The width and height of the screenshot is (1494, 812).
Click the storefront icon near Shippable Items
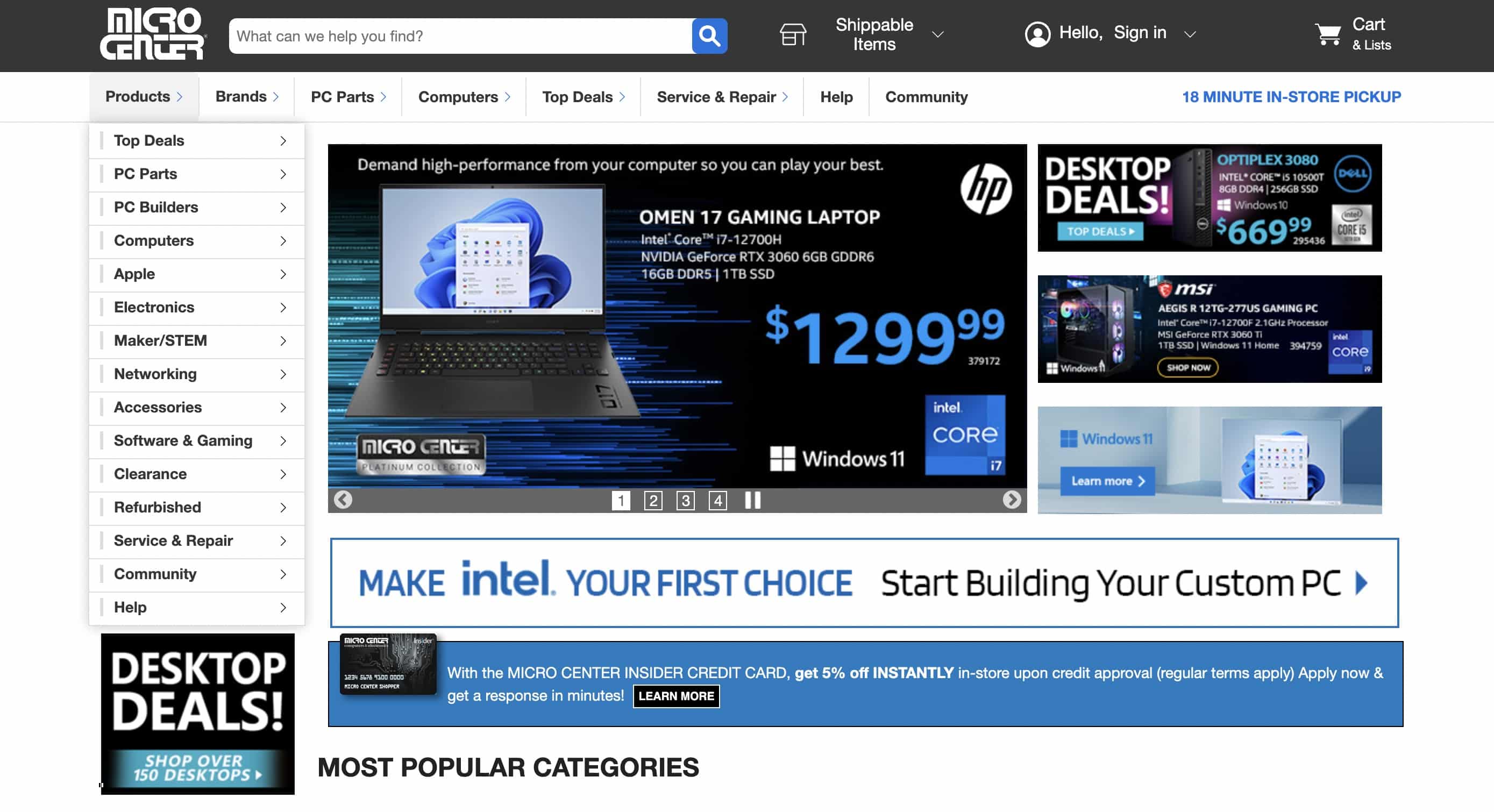(x=793, y=34)
